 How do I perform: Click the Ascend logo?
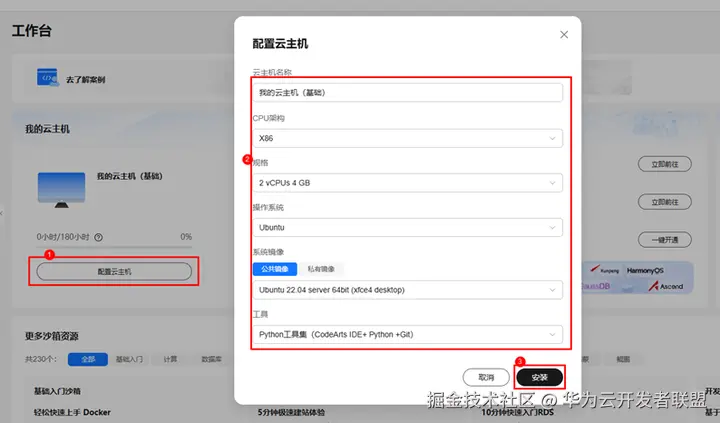(666, 286)
